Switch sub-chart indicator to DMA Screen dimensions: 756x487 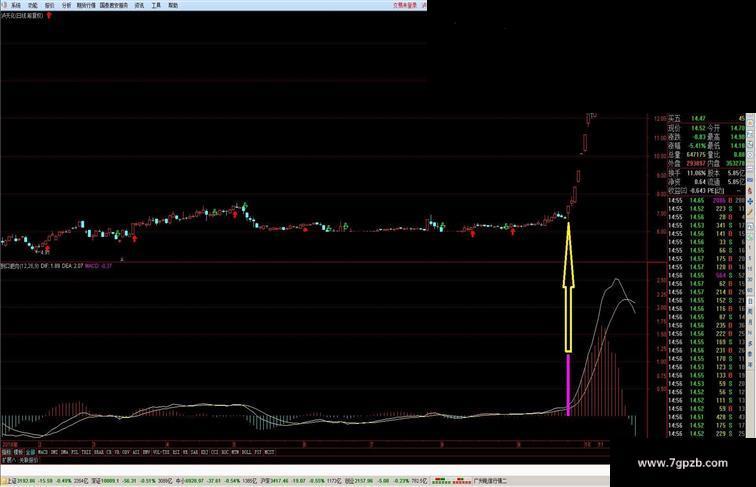click(64, 452)
